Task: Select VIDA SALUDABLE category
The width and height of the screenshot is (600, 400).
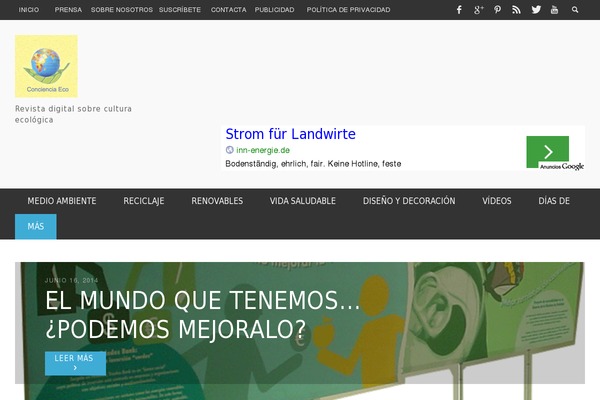Action: point(303,201)
